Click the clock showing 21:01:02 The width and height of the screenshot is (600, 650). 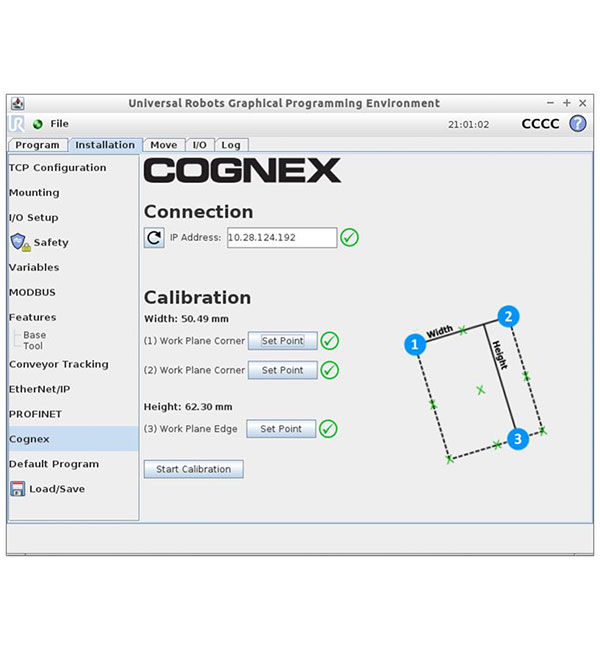469,124
